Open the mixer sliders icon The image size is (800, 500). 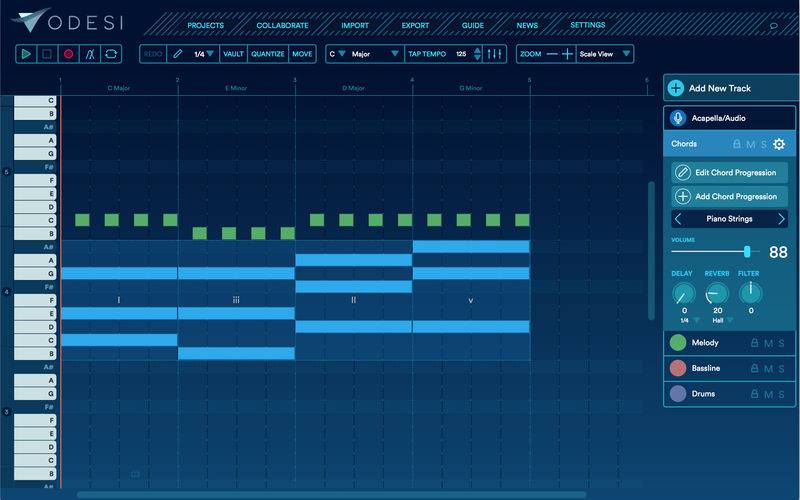[x=494, y=54]
